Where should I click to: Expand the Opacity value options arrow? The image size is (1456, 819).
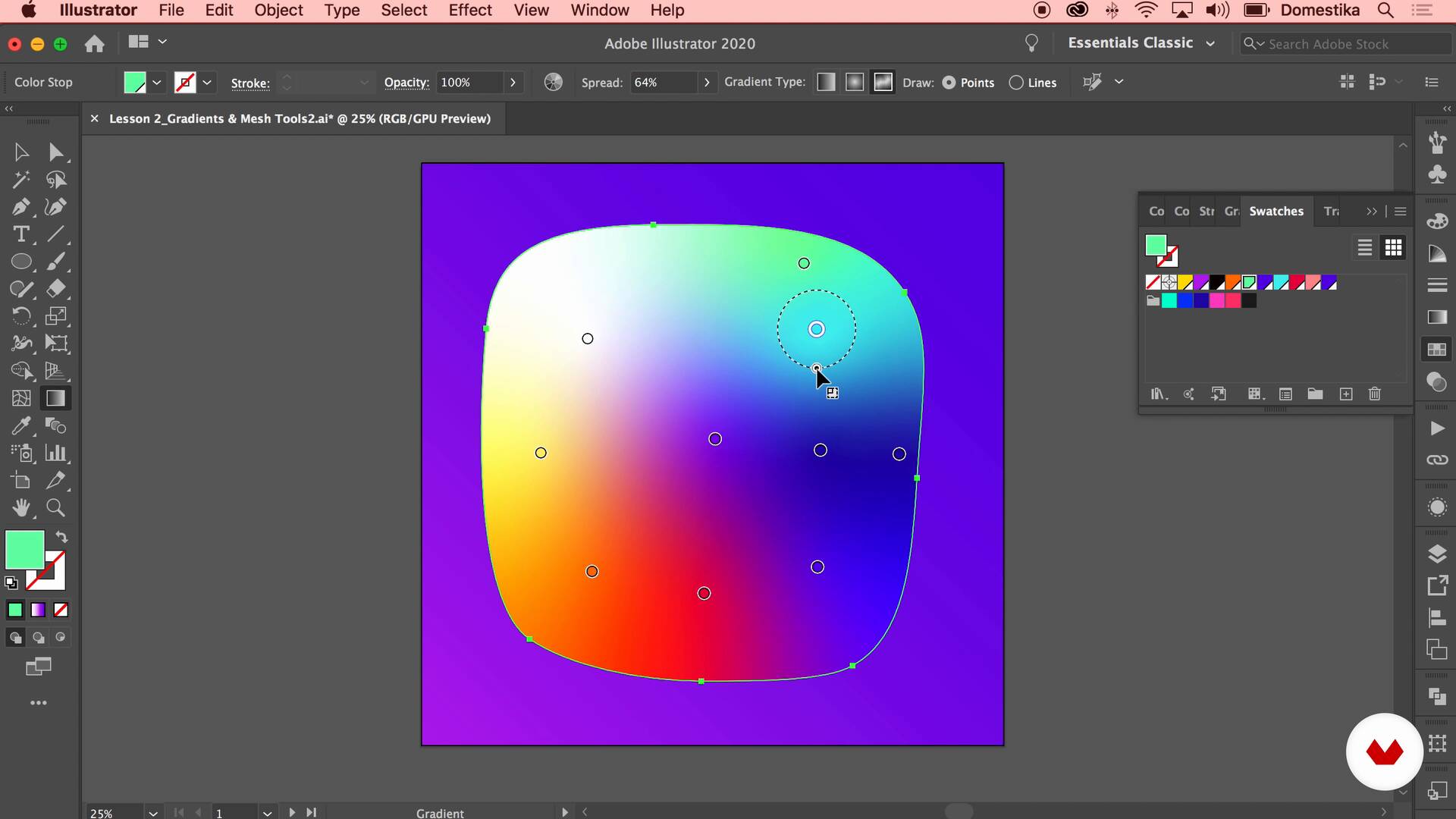click(x=513, y=82)
